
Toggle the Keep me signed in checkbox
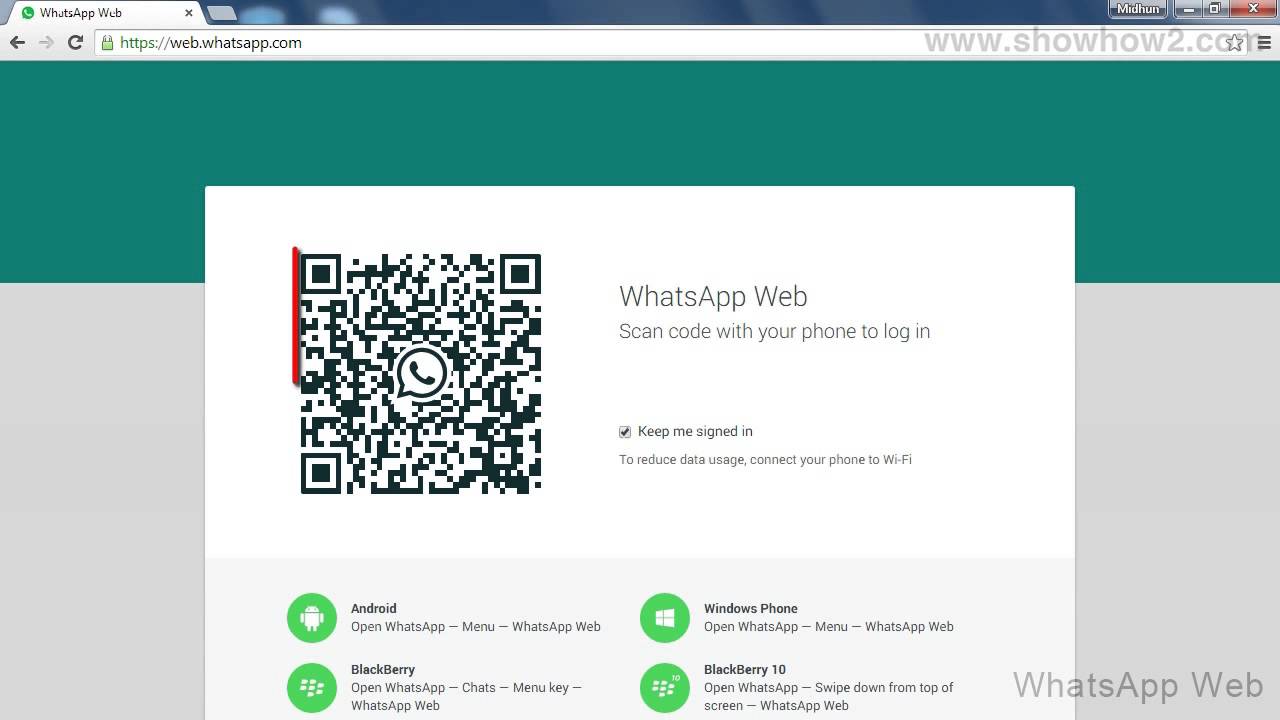click(x=625, y=432)
